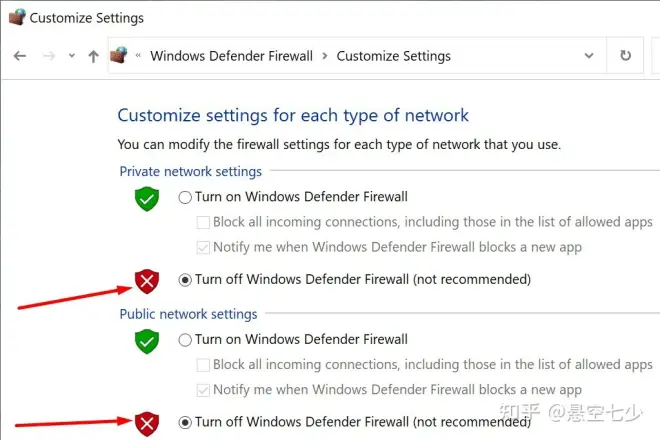Click red shield under Private network settings
The image size is (660, 440).
147,281
